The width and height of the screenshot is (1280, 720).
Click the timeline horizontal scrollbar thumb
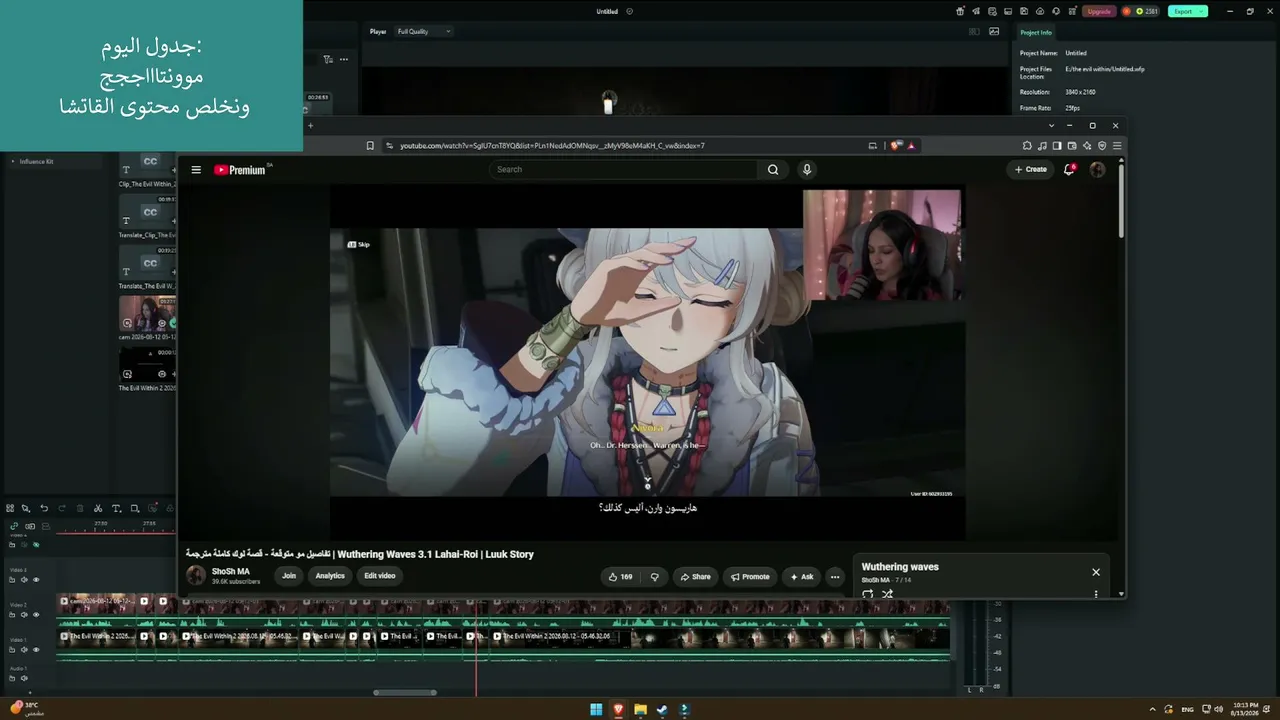click(405, 692)
